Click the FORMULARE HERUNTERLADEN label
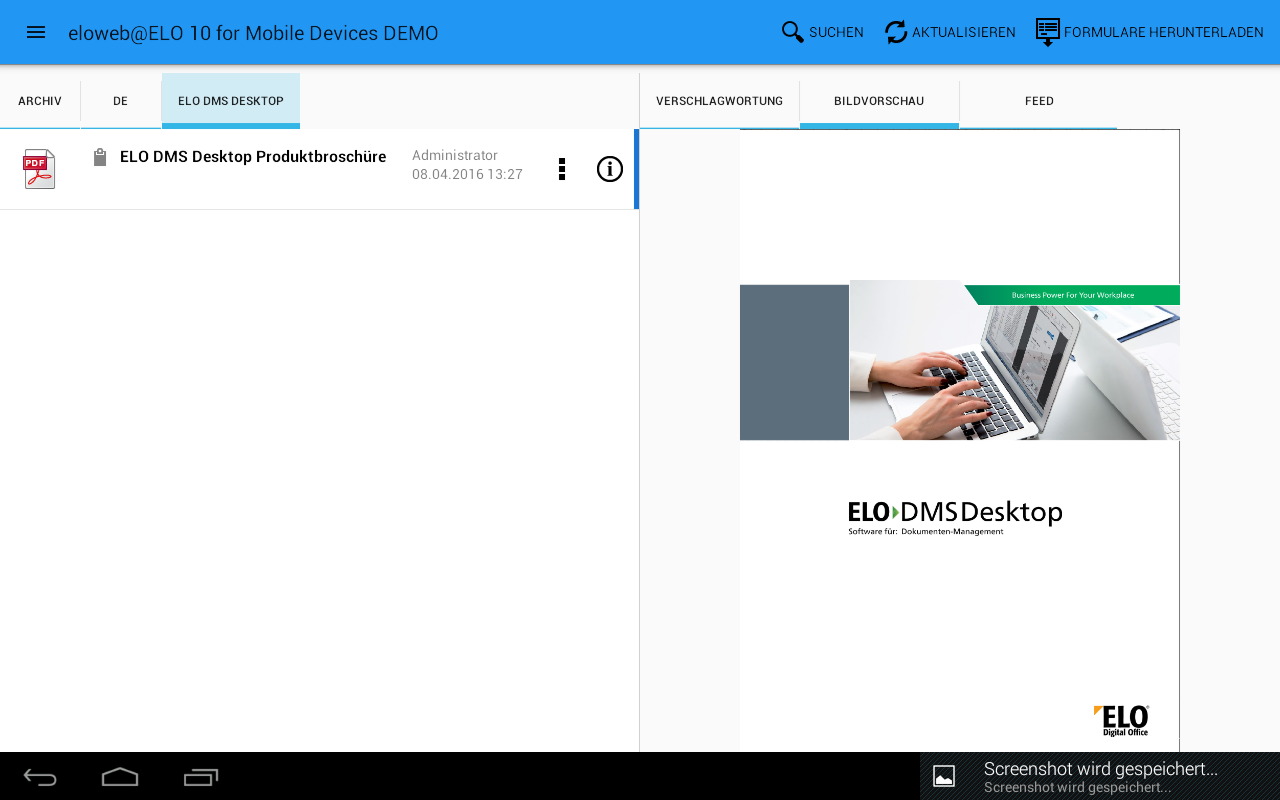This screenshot has width=1280, height=800. pyautogui.click(x=1164, y=32)
